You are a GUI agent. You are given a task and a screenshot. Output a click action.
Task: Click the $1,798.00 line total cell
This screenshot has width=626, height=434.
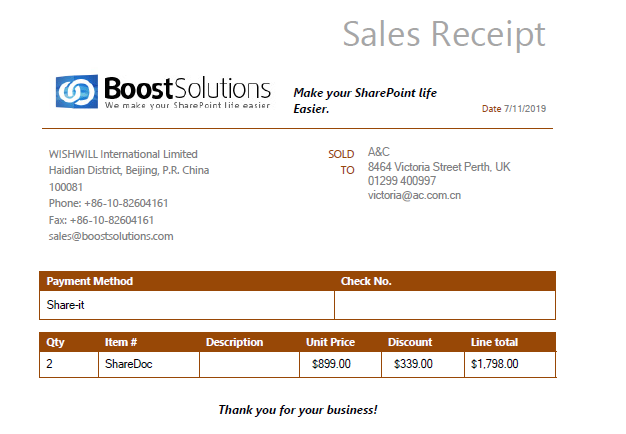coord(494,364)
